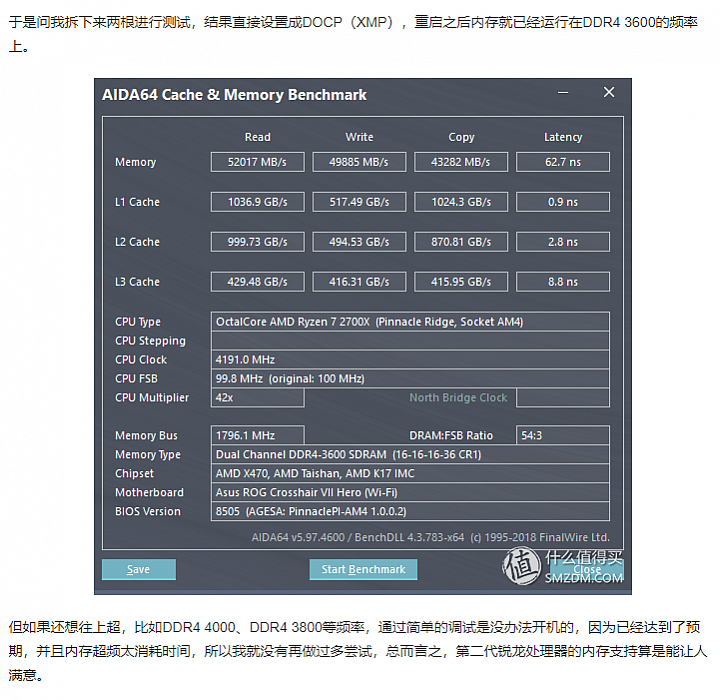Click L3 Cache Write 416.31 GB/s

click(x=359, y=282)
